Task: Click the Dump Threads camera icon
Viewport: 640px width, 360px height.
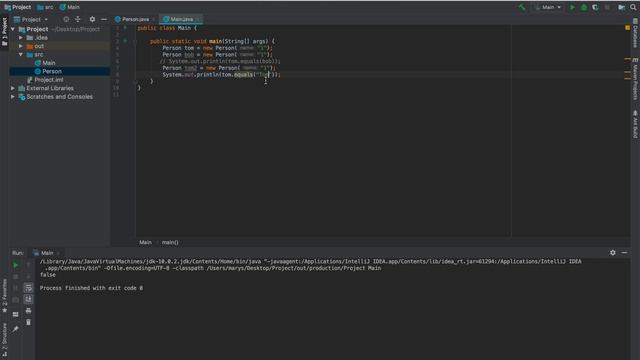Action: click(x=16, y=300)
